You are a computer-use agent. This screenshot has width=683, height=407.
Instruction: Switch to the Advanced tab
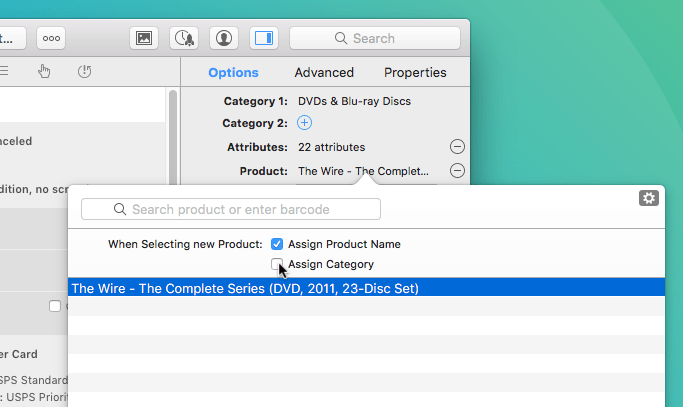pyautogui.click(x=324, y=72)
